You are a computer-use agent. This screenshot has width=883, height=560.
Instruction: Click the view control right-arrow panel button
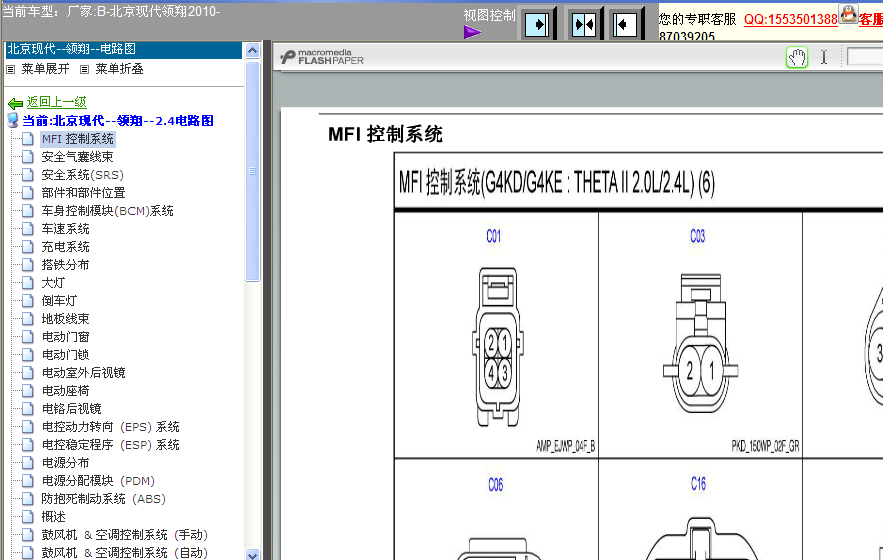pos(537,24)
